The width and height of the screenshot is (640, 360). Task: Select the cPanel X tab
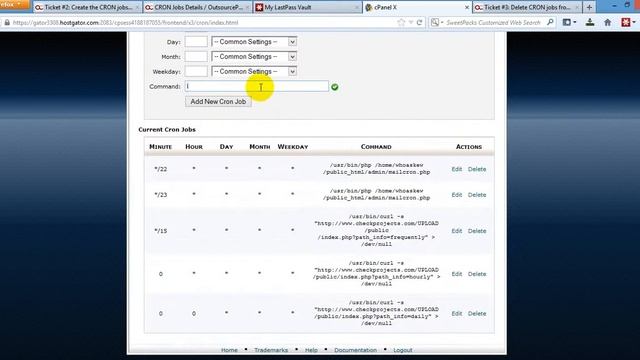[x=417, y=7]
